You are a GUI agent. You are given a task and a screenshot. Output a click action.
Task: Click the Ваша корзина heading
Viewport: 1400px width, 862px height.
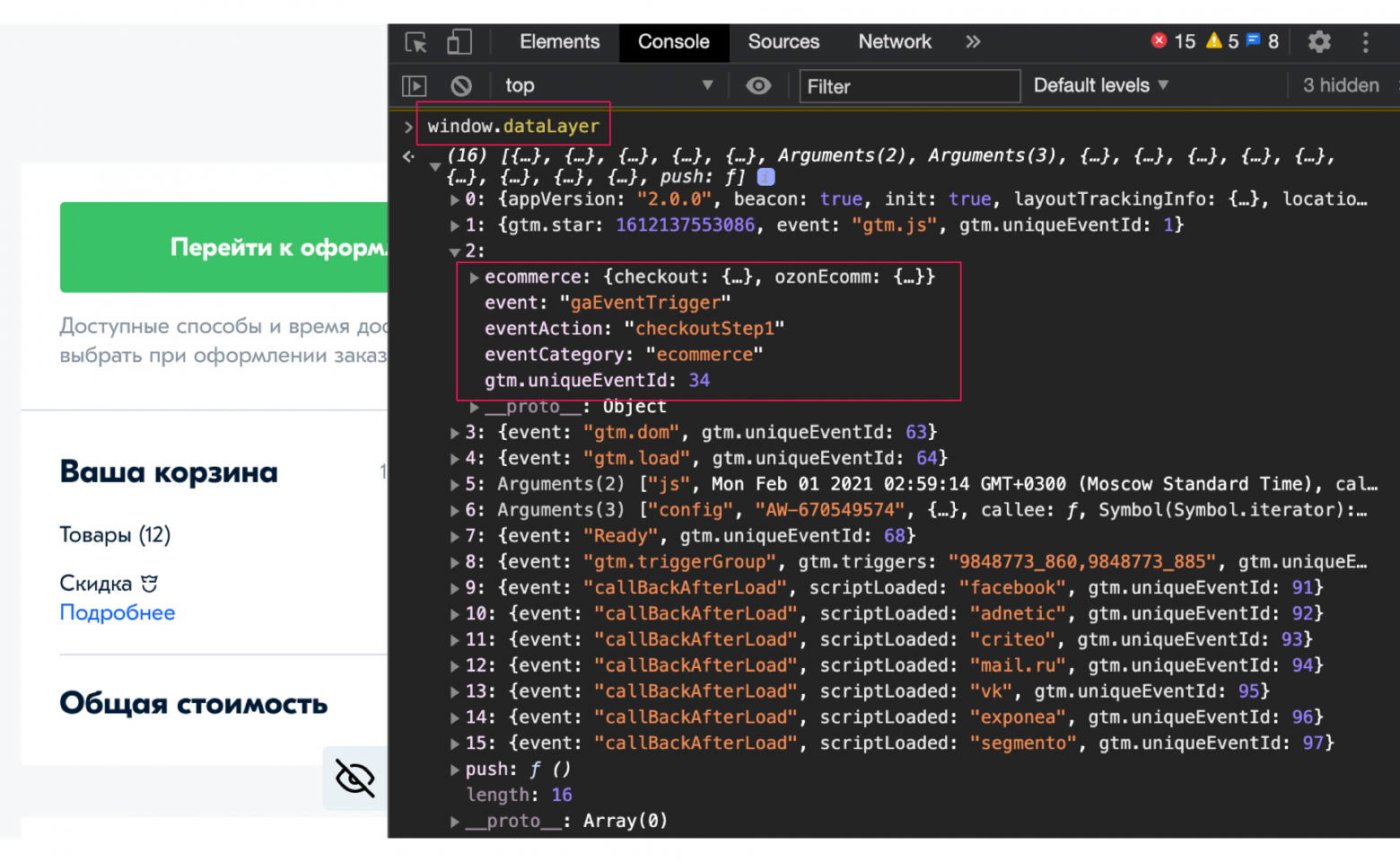pyautogui.click(x=169, y=471)
